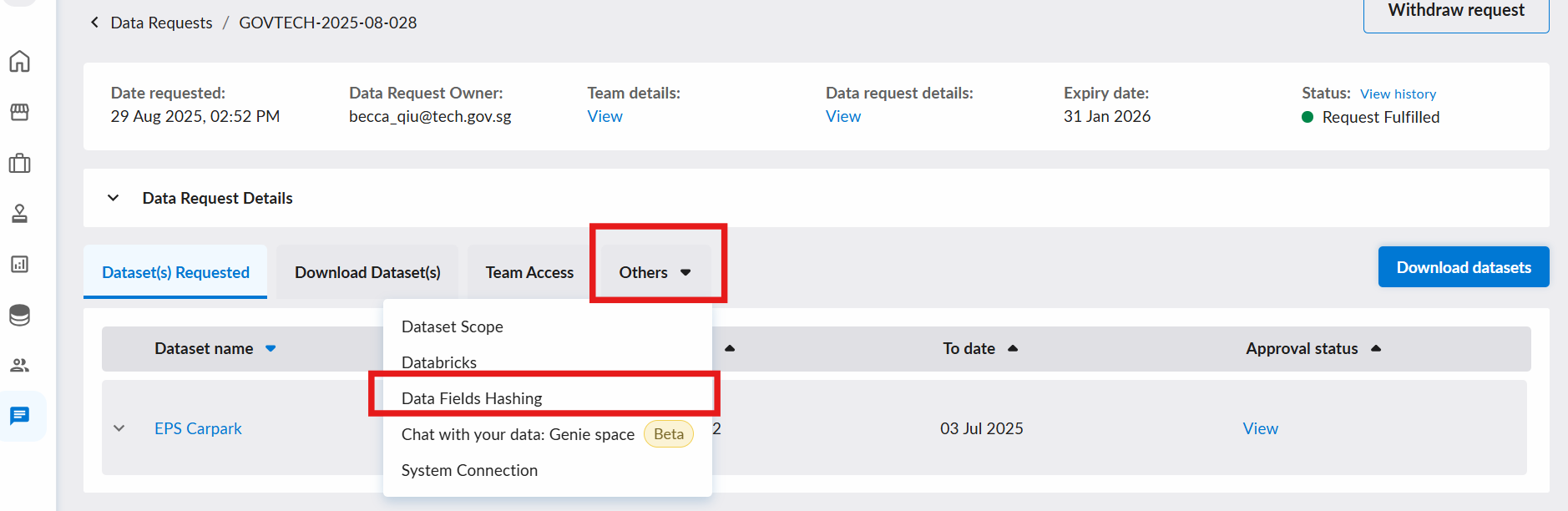This screenshot has width=1568, height=511.
Task: Switch to Dataset(s) Requested tab
Action: point(175,272)
